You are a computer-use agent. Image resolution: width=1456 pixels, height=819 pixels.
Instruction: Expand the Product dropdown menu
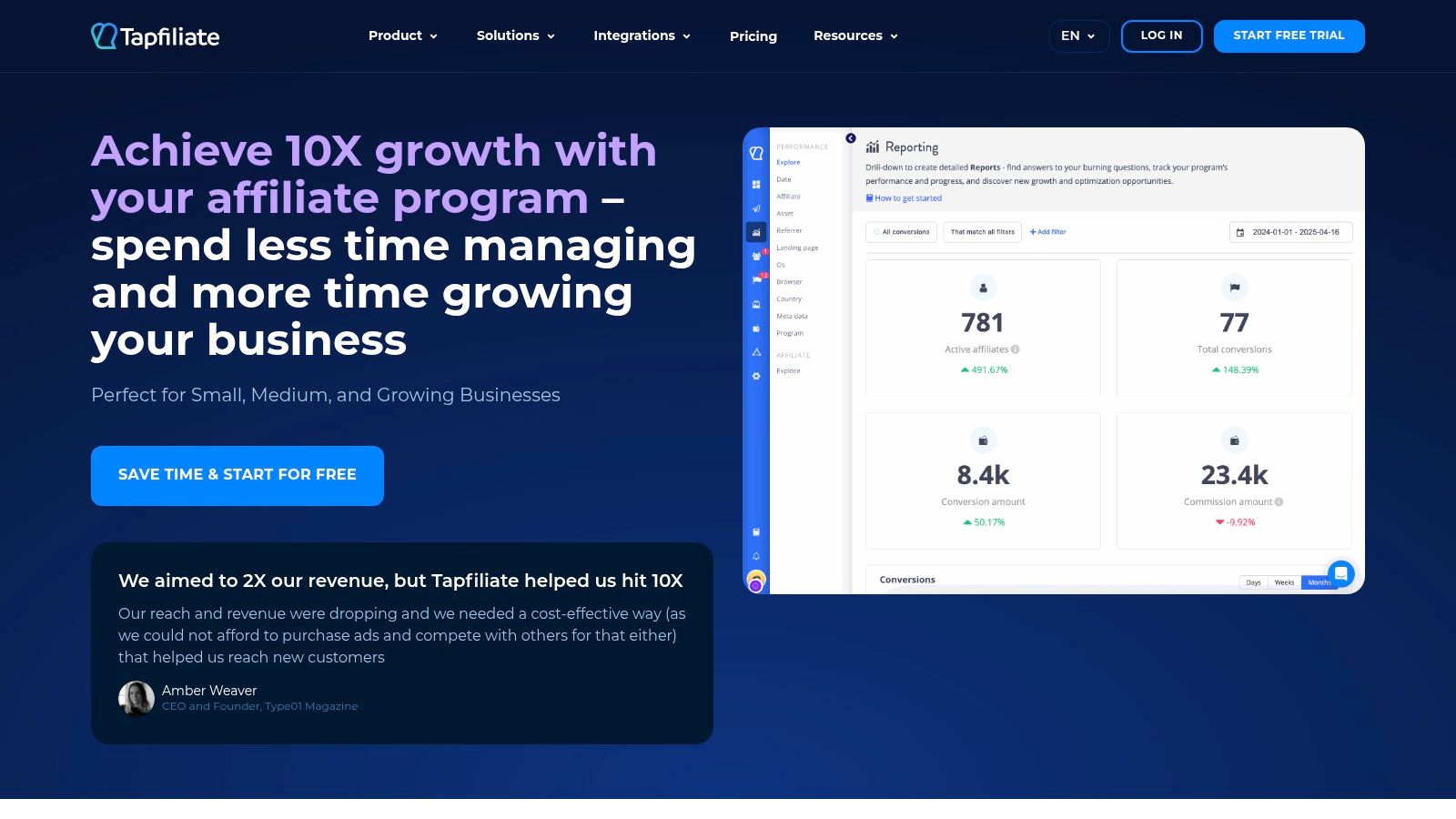pos(402,35)
